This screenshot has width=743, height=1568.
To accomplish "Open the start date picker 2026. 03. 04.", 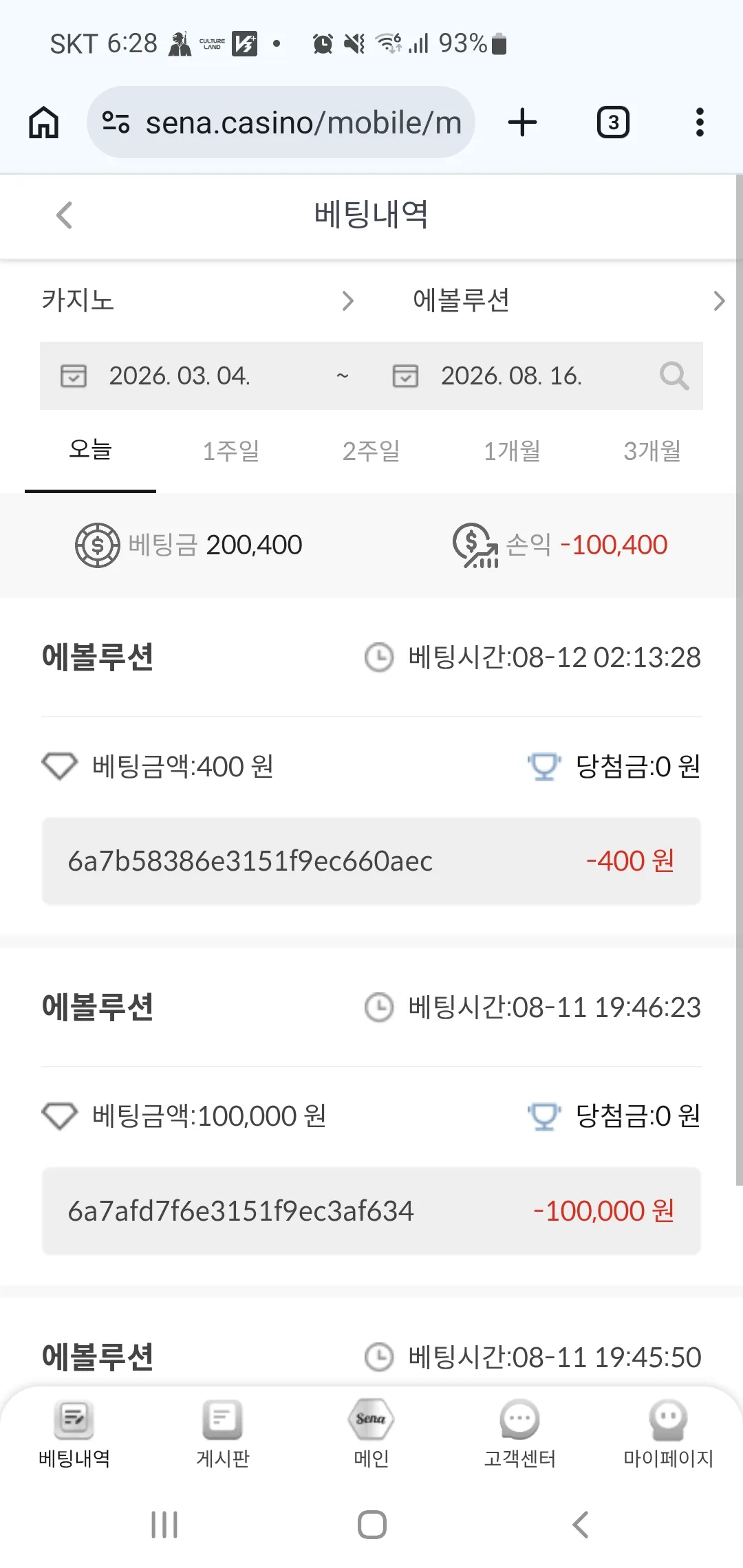I will click(x=179, y=375).
